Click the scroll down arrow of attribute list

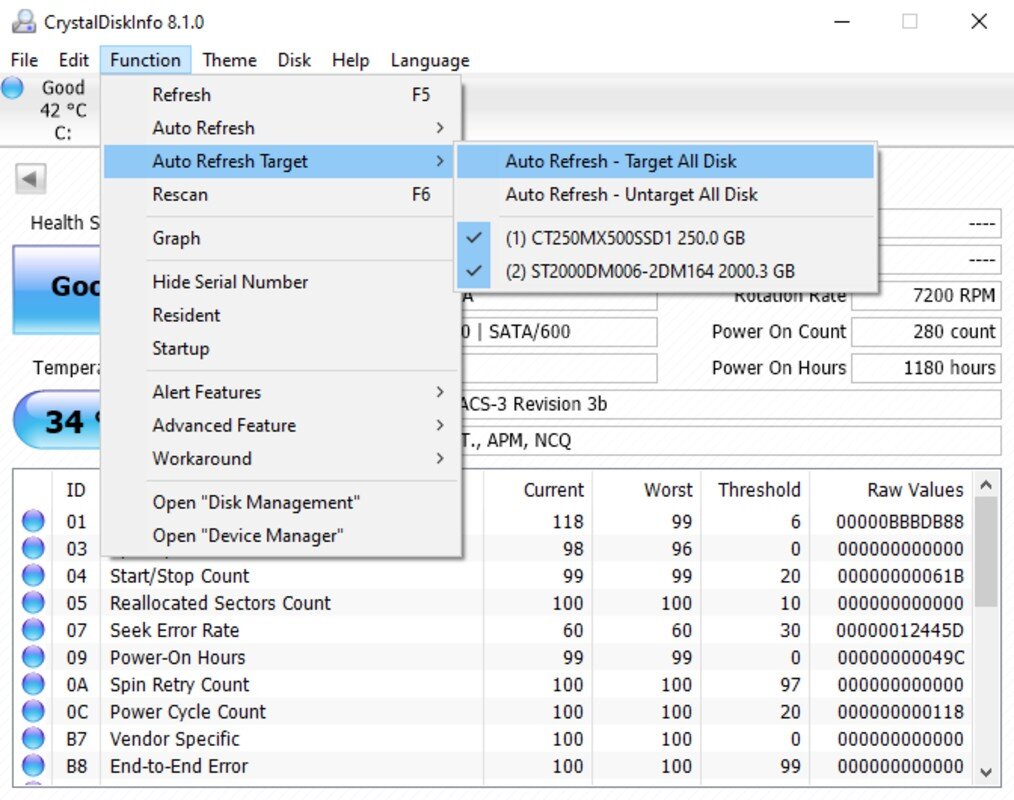(x=986, y=772)
